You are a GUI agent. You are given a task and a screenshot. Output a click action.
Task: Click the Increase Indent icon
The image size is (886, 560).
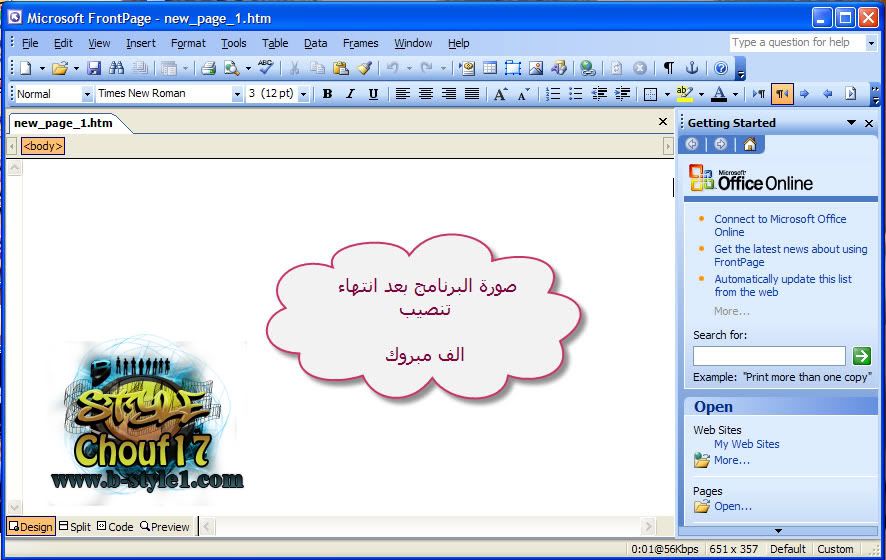[622, 94]
